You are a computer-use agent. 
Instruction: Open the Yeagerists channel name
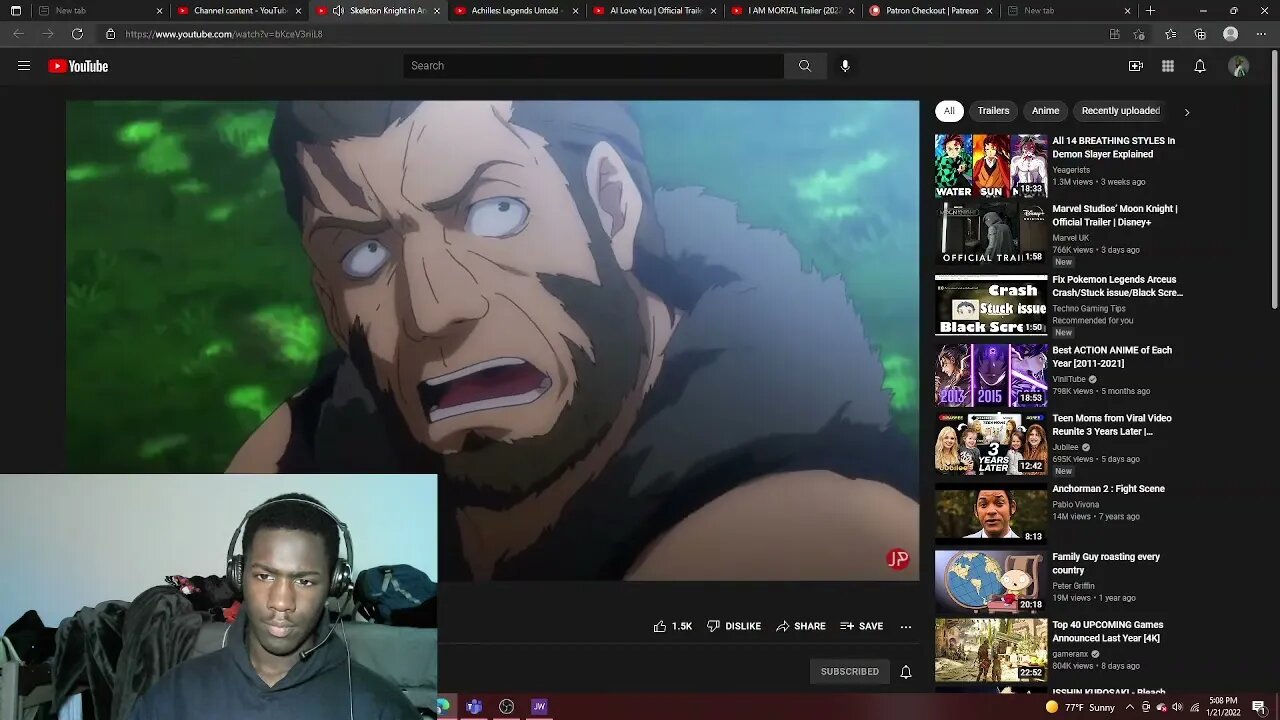coord(1071,170)
